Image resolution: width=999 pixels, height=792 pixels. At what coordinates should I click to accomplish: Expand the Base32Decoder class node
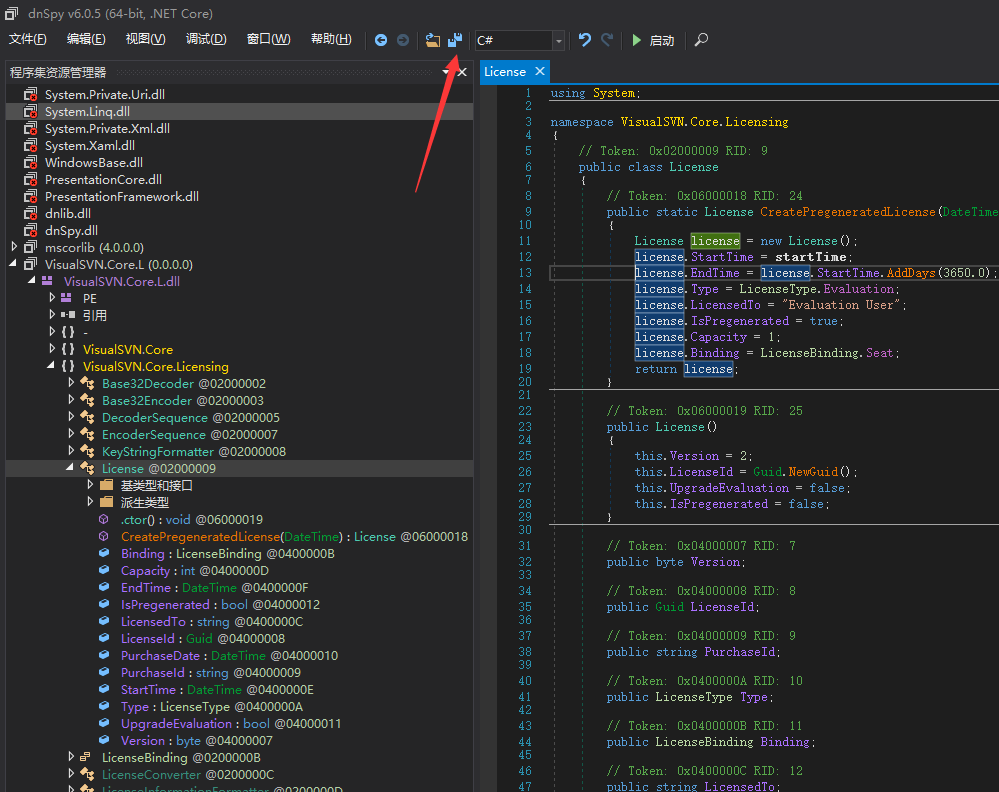[71, 383]
